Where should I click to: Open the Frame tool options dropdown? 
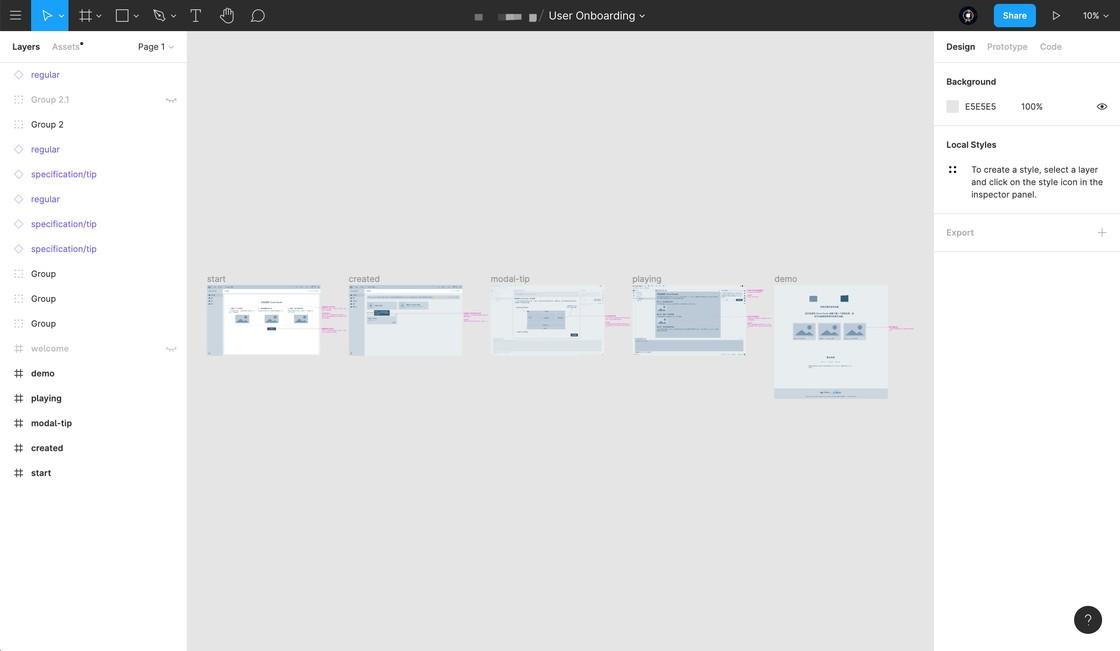click(x=99, y=16)
